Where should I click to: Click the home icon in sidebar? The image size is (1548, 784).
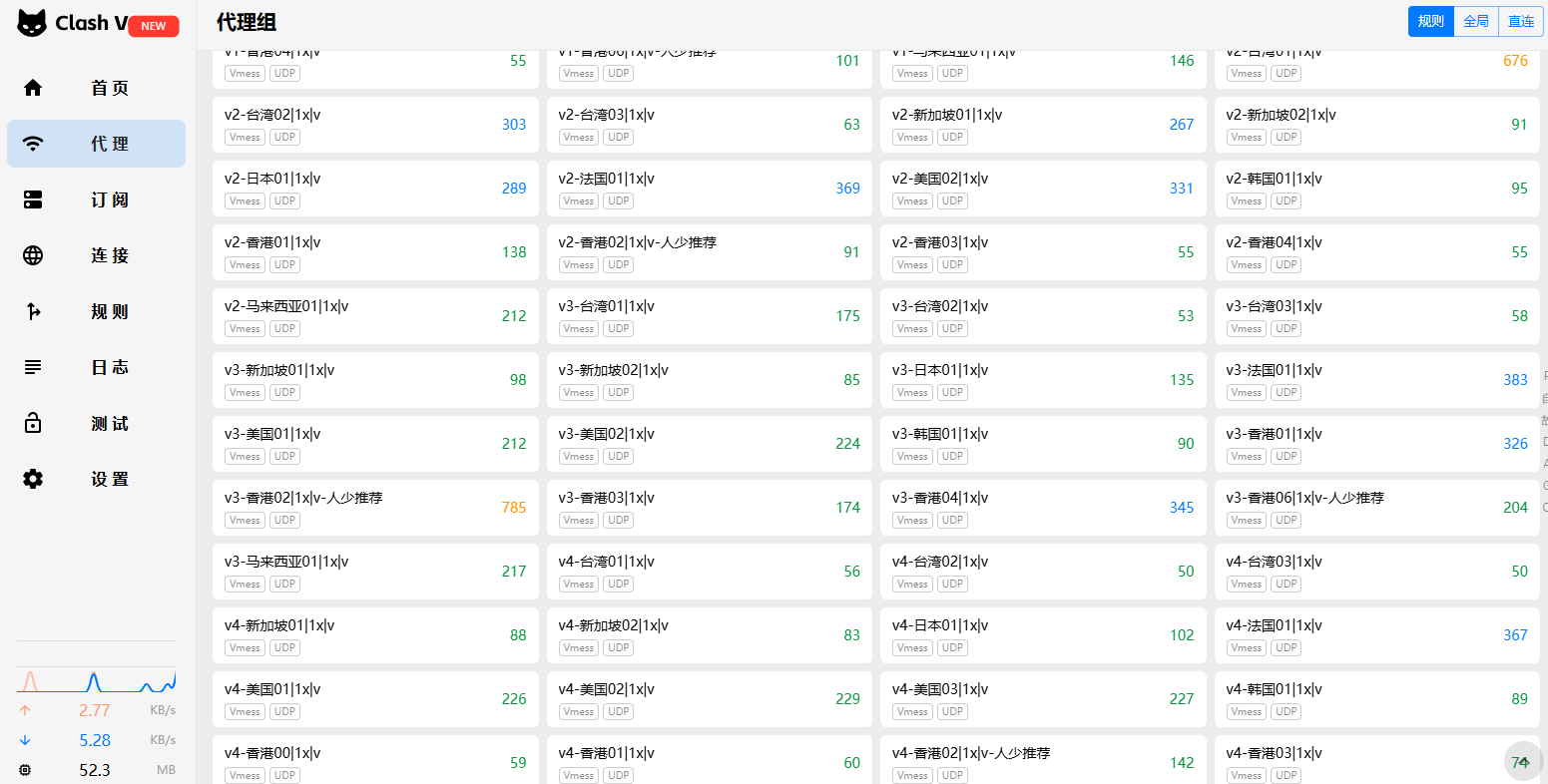click(33, 88)
